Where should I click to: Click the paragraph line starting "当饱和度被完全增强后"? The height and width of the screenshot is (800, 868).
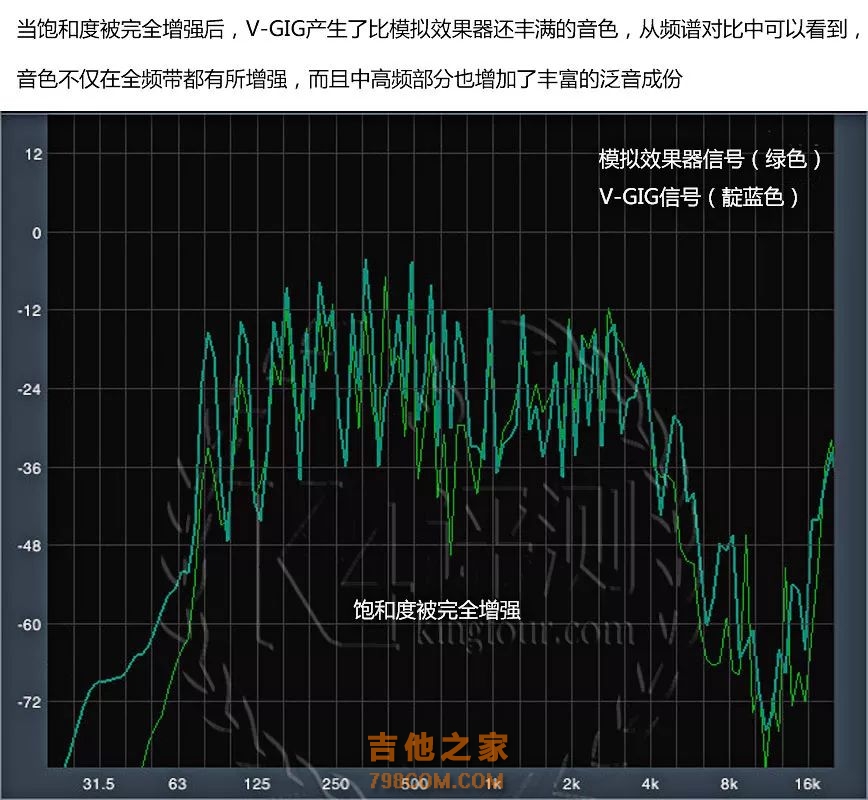tap(440, 29)
